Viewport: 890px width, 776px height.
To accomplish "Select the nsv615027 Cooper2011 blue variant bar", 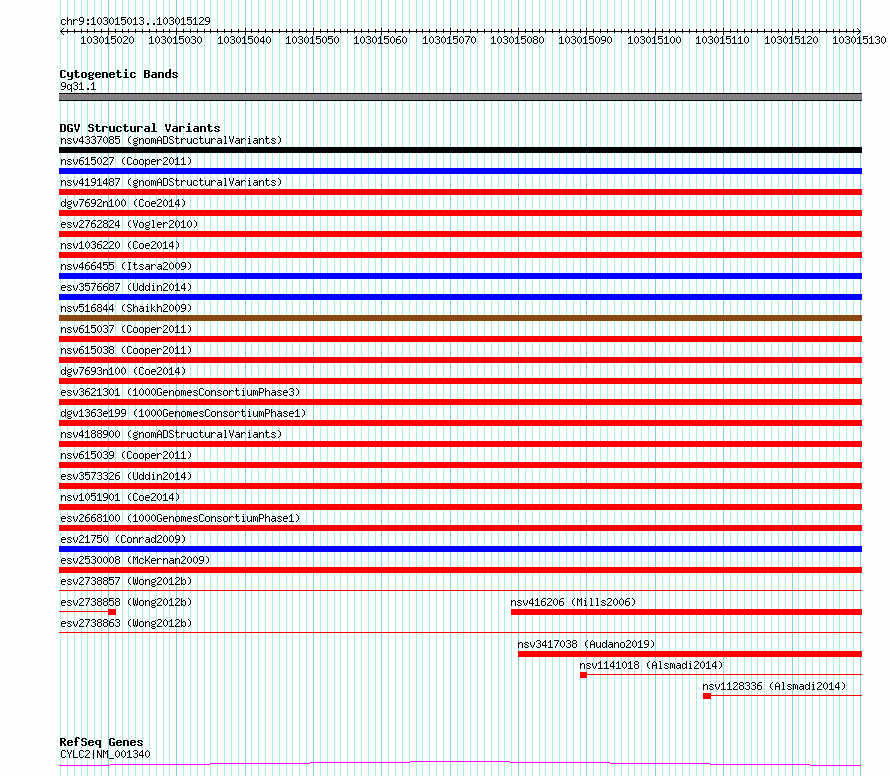I will point(460,171).
